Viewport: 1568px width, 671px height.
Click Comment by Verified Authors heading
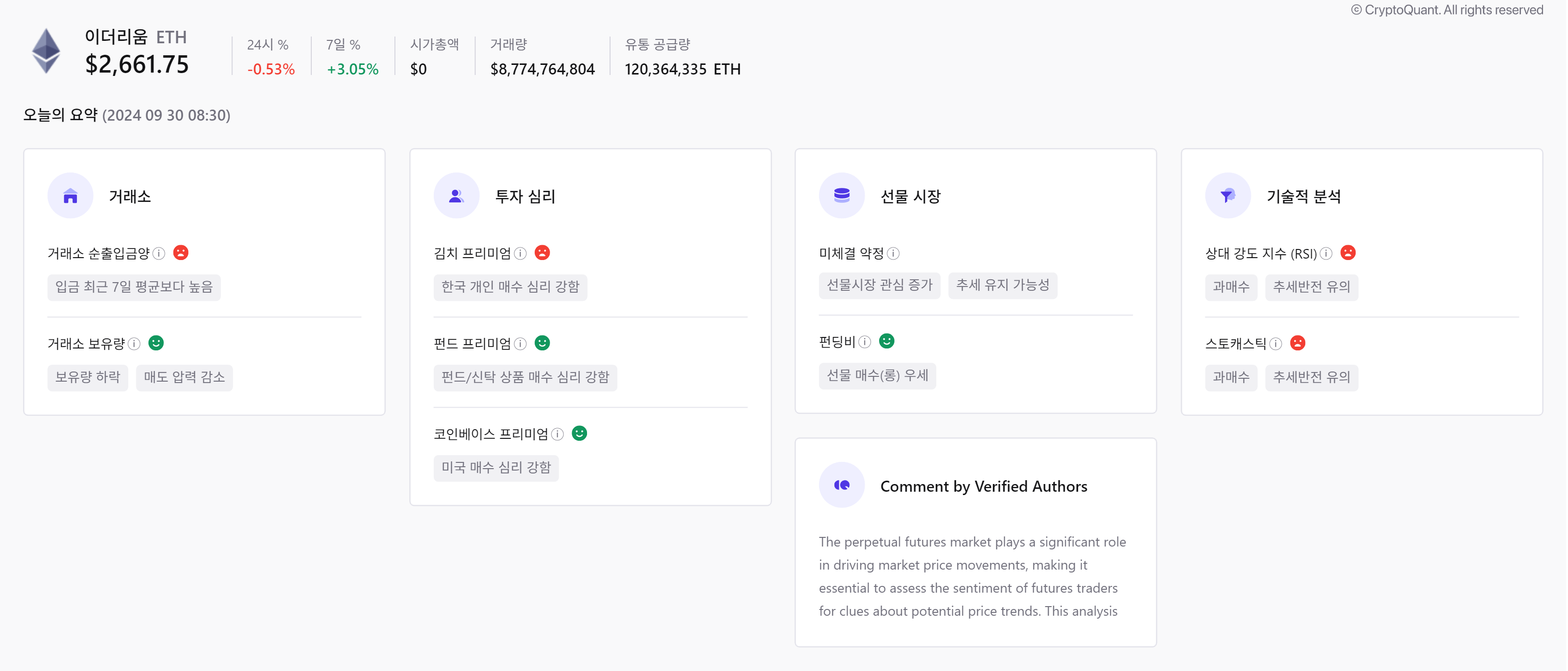tap(984, 486)
